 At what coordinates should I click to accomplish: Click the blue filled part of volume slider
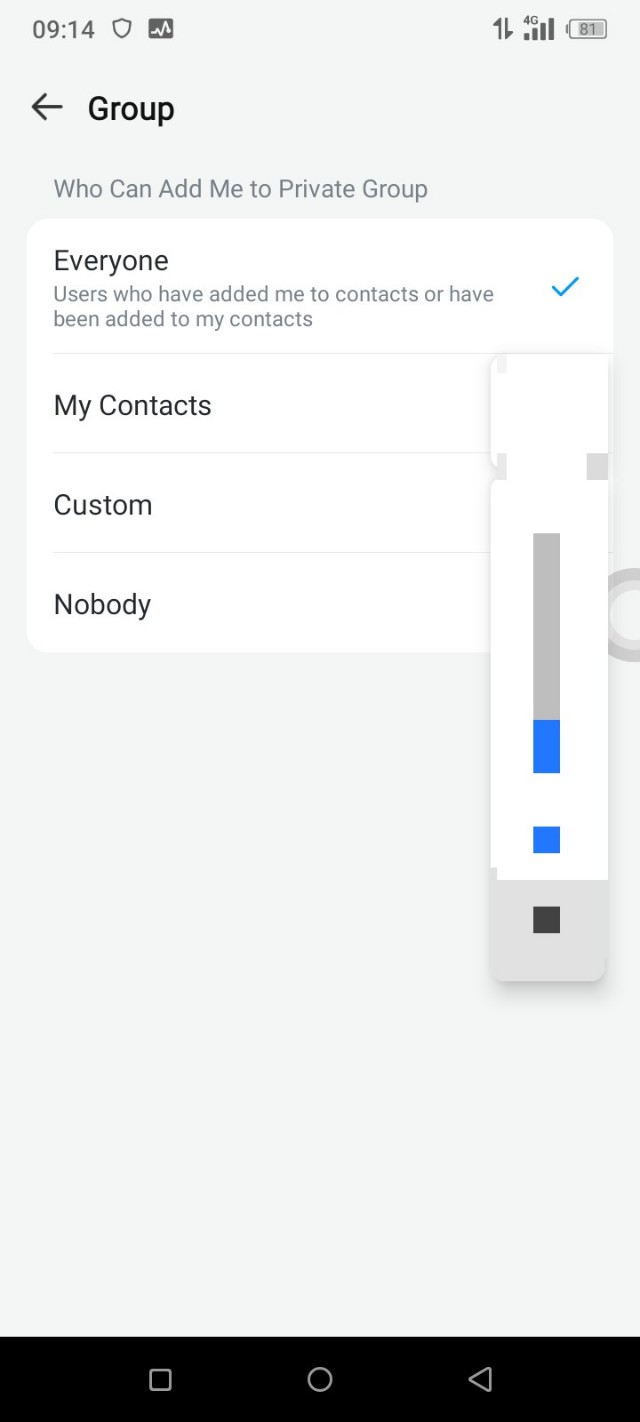546,746
